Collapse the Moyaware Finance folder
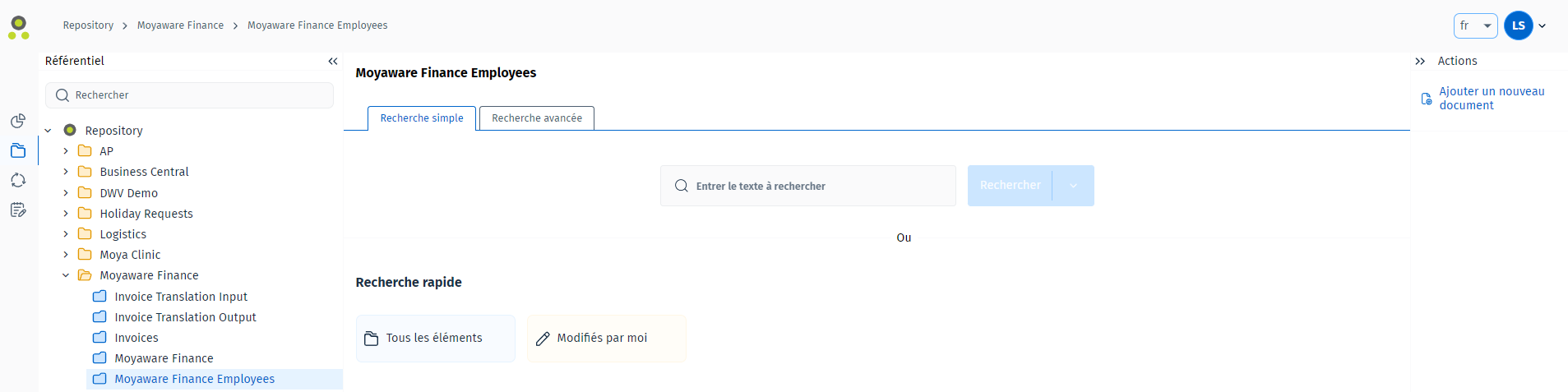Image resolution: width=1568 pixels, height=392 pixels. coord(66,275)
